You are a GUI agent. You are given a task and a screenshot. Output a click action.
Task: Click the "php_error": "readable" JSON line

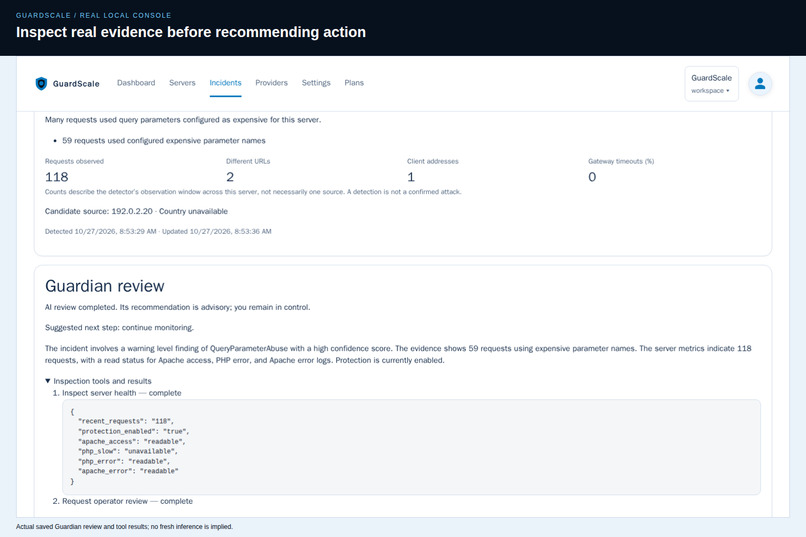coord(124,461)
